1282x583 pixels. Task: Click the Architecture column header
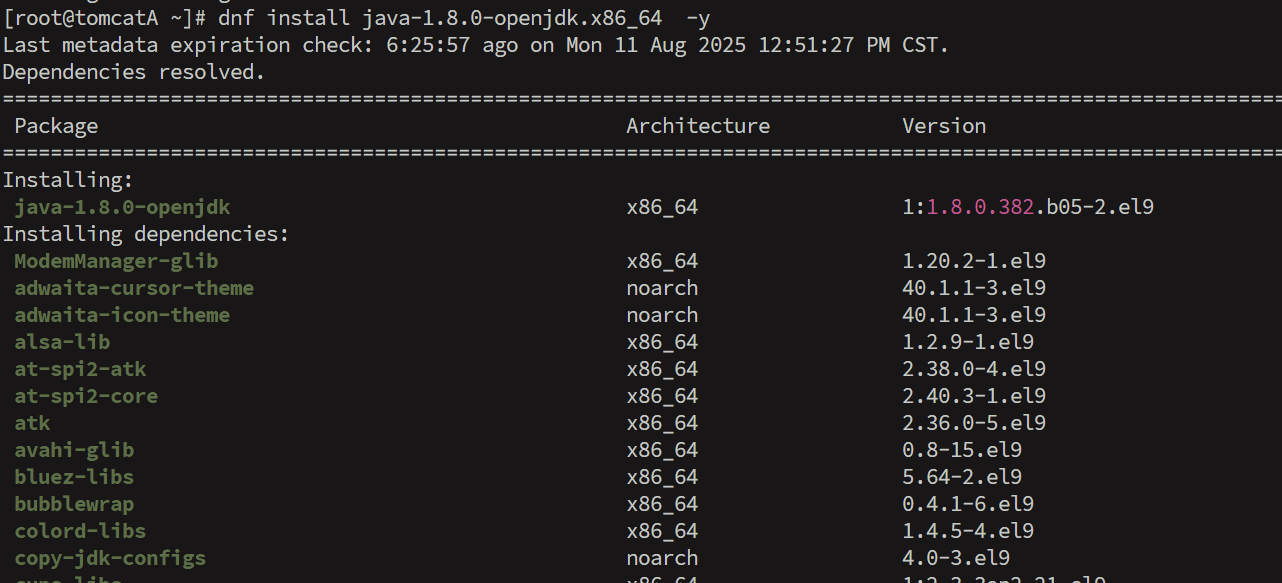pyautogui.click(x=698, y=126)
